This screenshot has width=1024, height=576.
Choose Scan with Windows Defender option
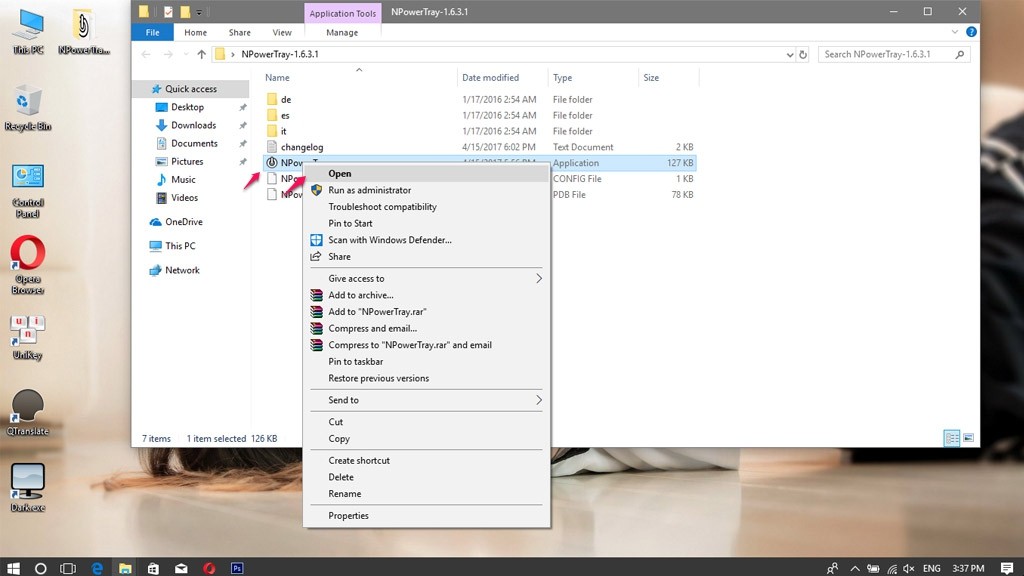coord(389,240)
